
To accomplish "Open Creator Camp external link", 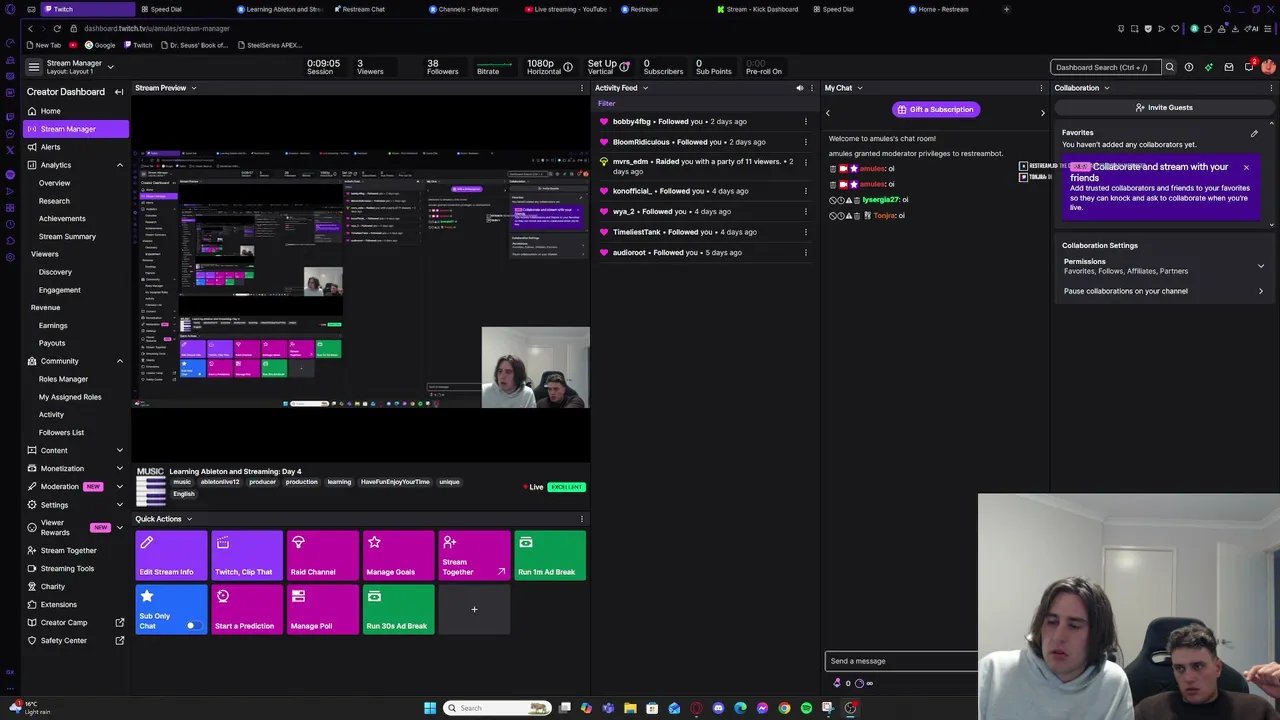I will coord(76,623).
